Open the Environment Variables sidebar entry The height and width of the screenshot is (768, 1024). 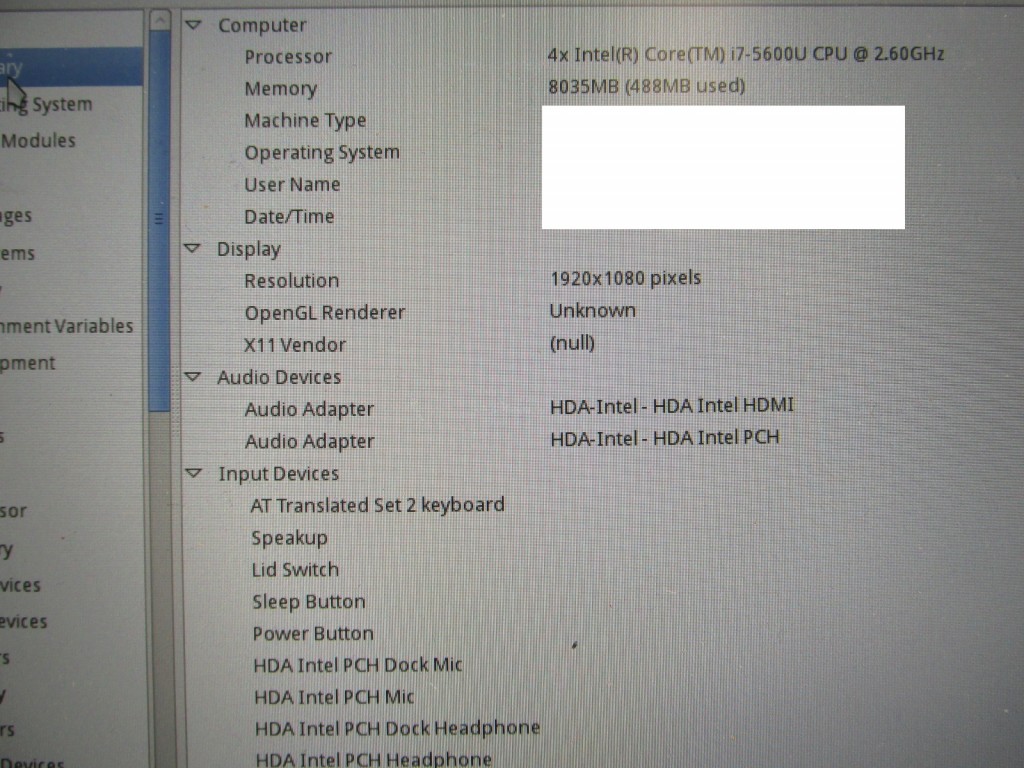coord(67,326)
